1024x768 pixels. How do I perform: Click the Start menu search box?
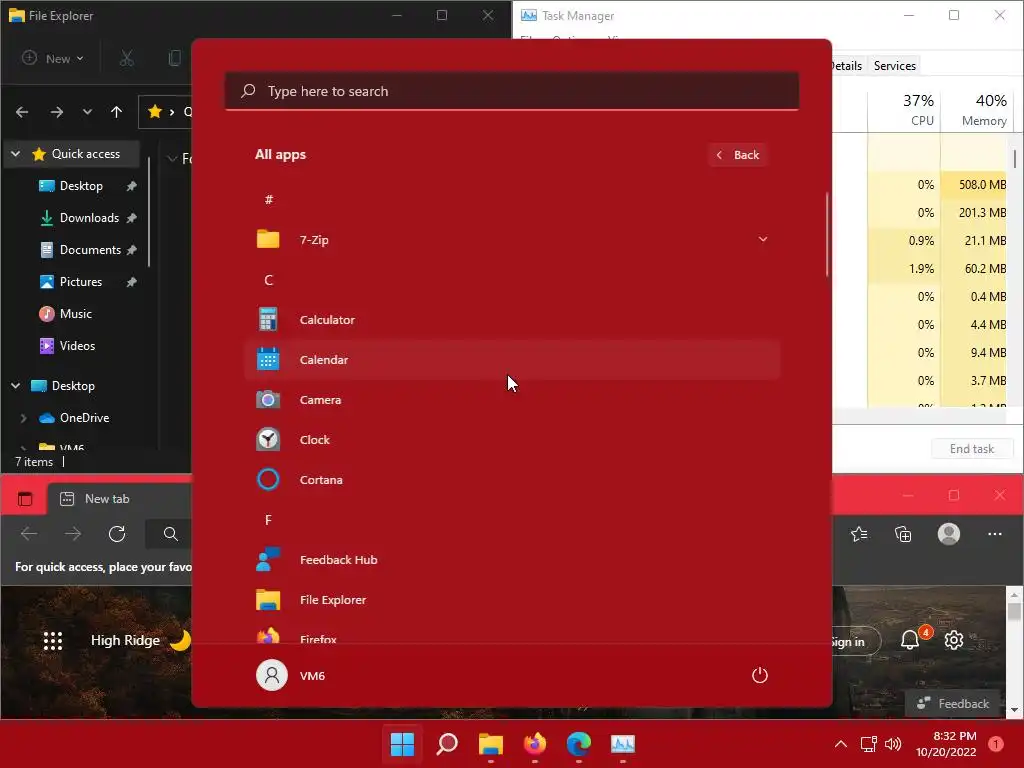(512, 91)
